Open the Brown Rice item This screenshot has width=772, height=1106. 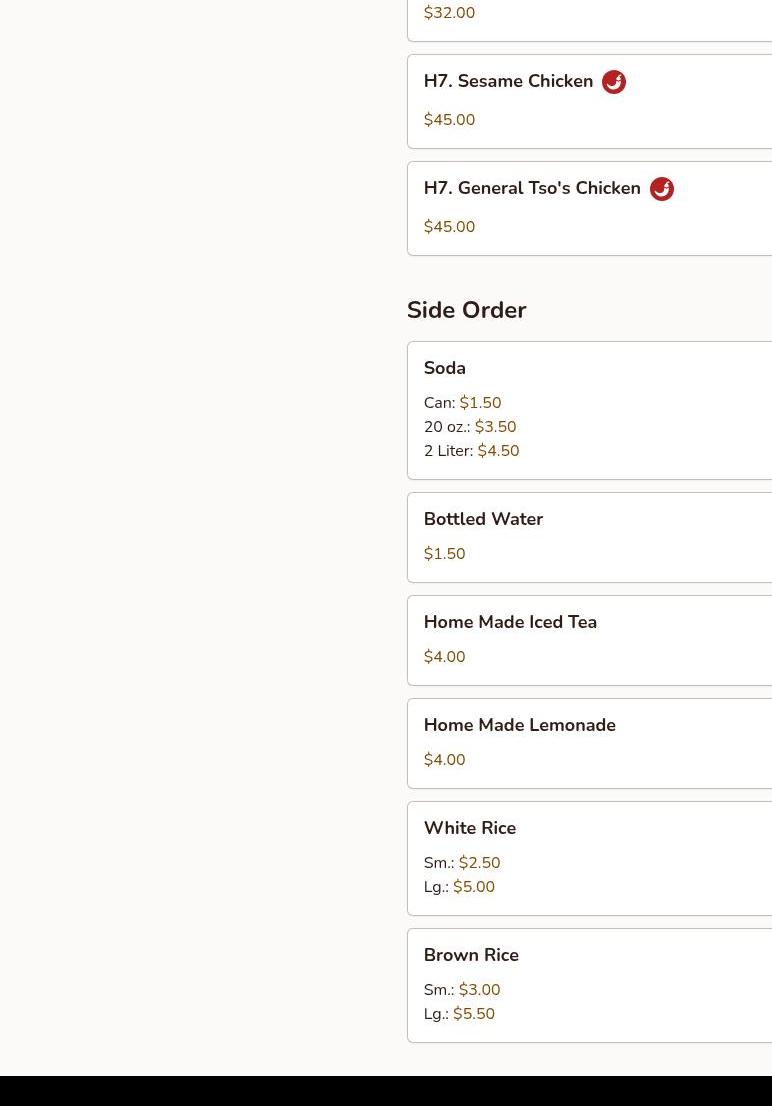click(471, 955)
